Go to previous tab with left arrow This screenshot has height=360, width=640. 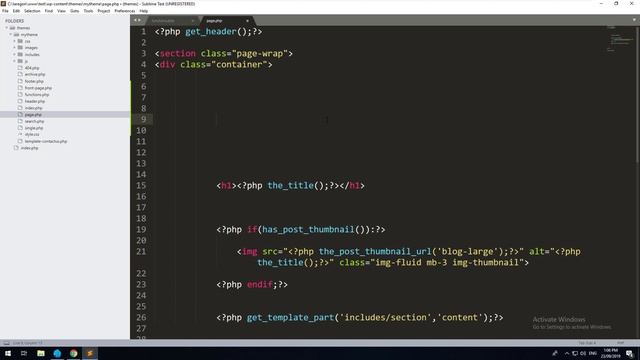point(136,20)
